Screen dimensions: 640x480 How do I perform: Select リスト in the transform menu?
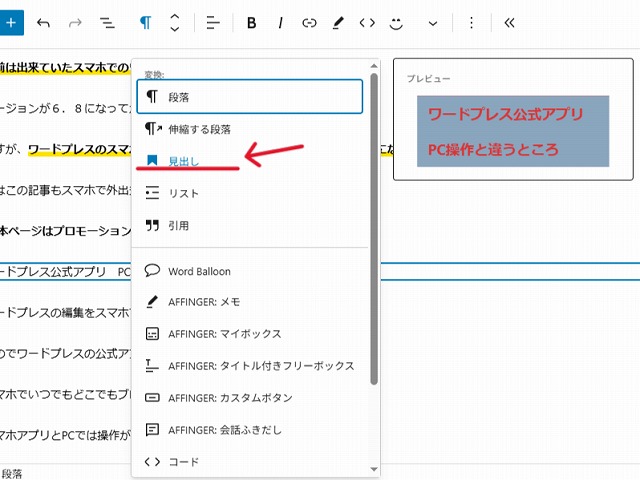point(184,193)
